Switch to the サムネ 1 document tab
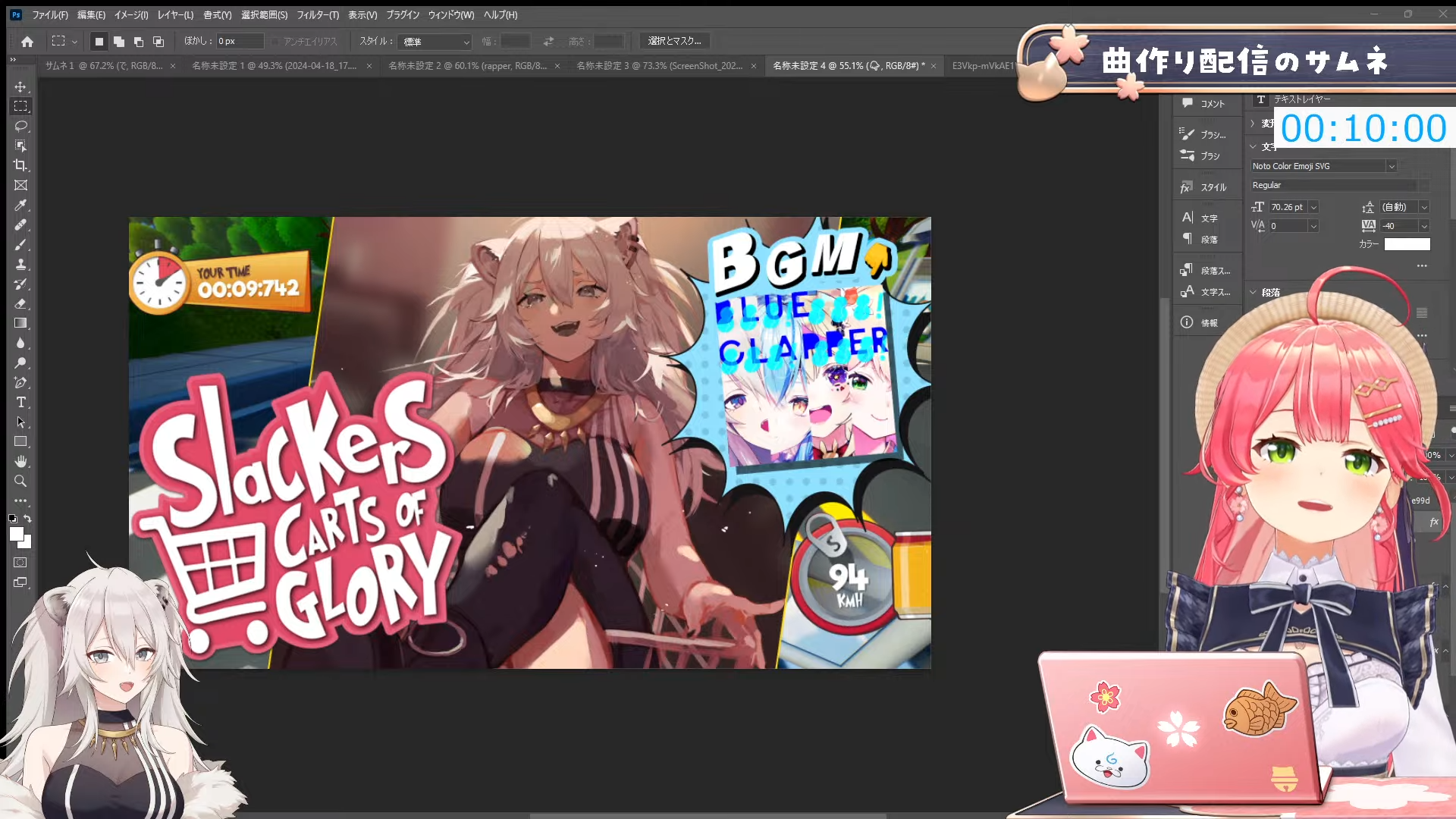 coord(104,66)
